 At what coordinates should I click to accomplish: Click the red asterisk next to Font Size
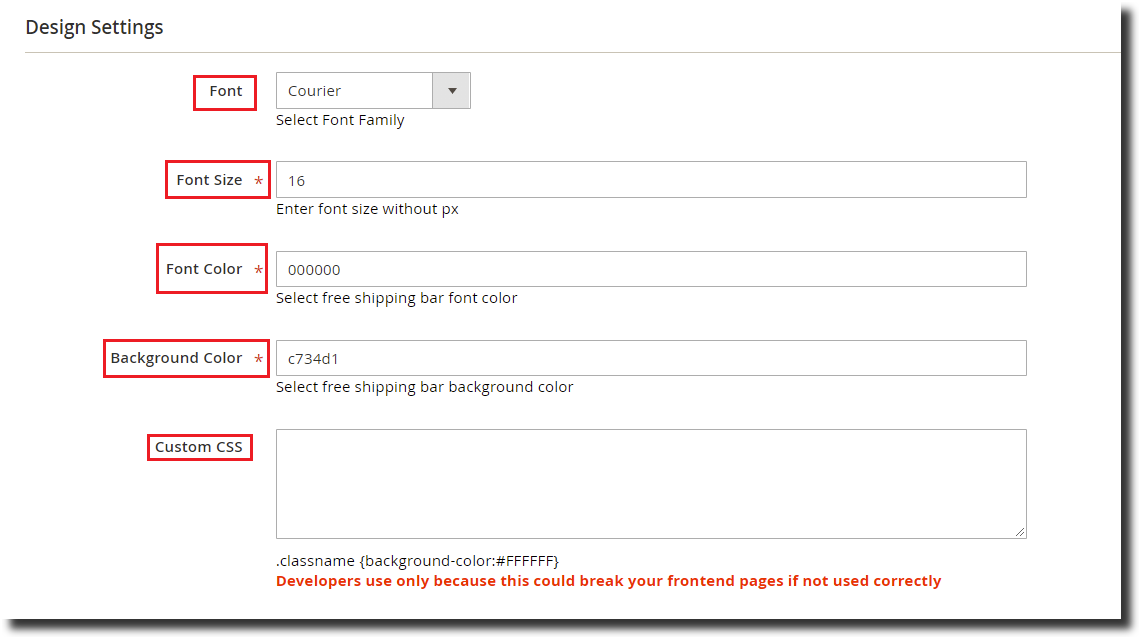[x=259, y=181]
